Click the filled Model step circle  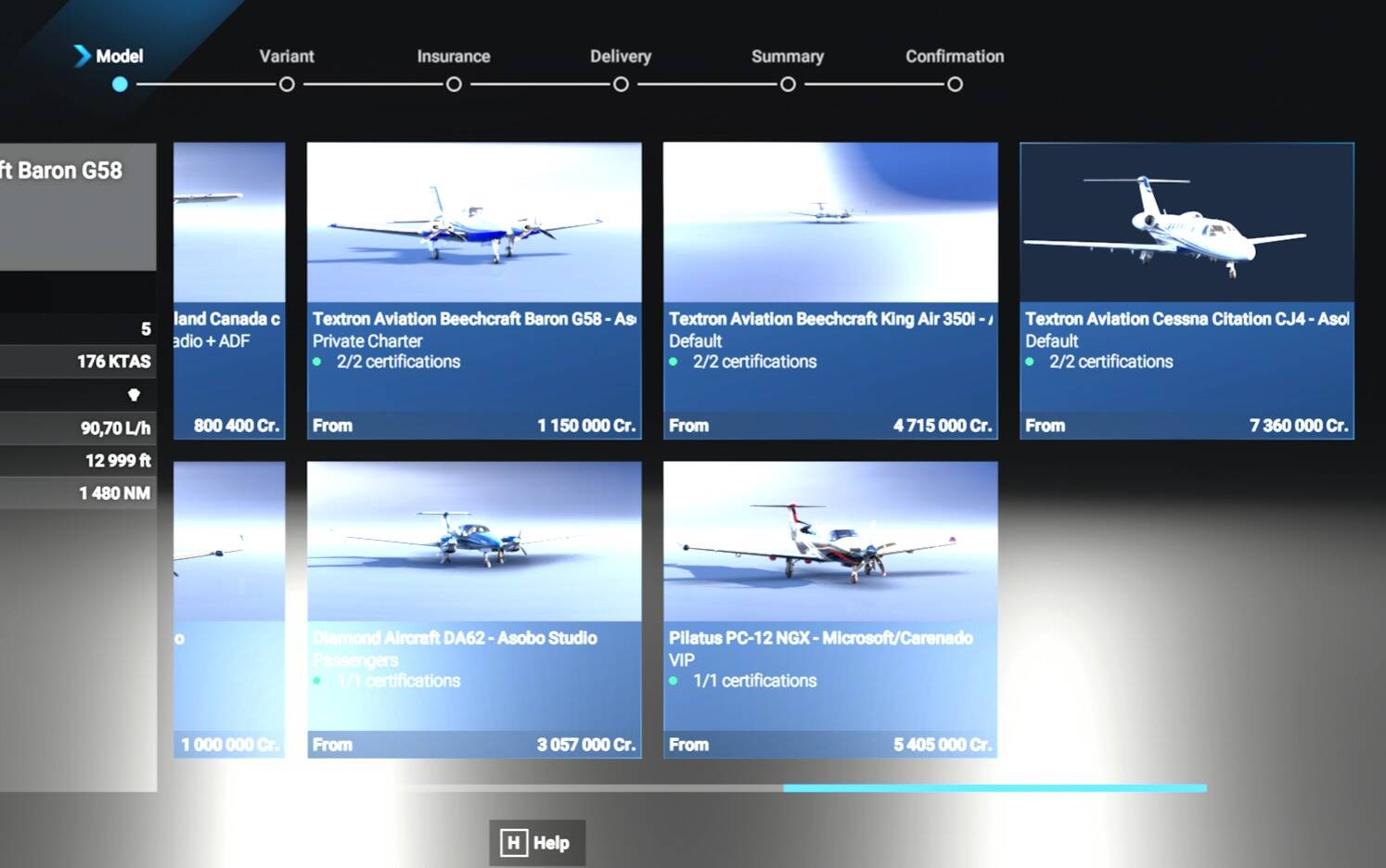(x=120, y=84)
